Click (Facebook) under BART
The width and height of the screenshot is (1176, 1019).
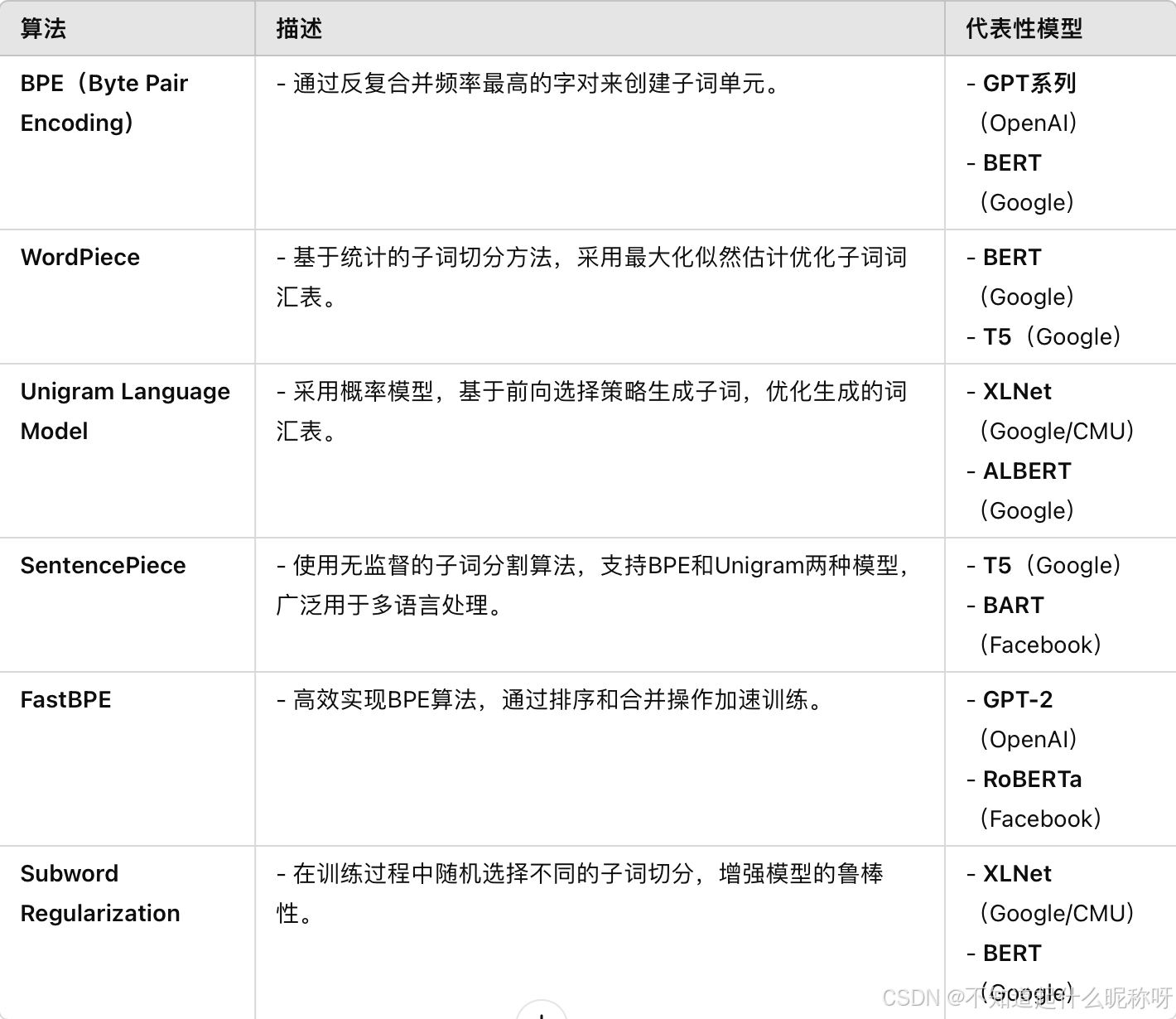coord(1041,645)
